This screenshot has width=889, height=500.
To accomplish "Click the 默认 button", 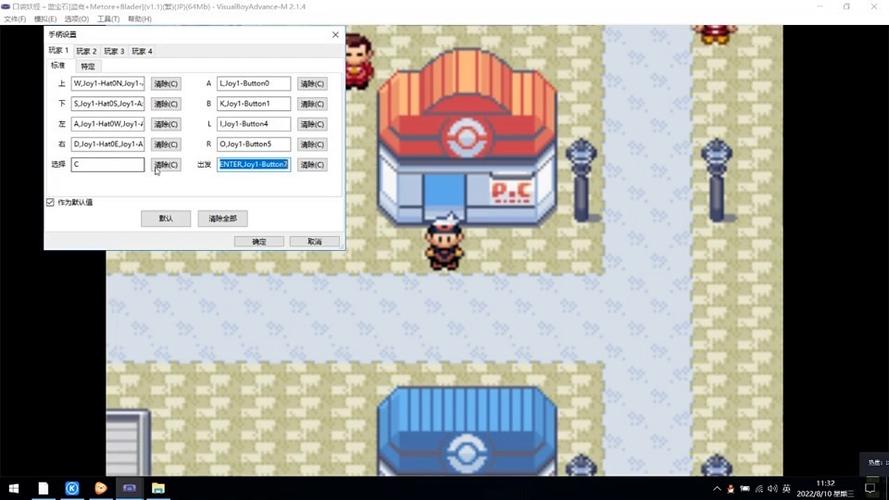I will coord(166,218).
